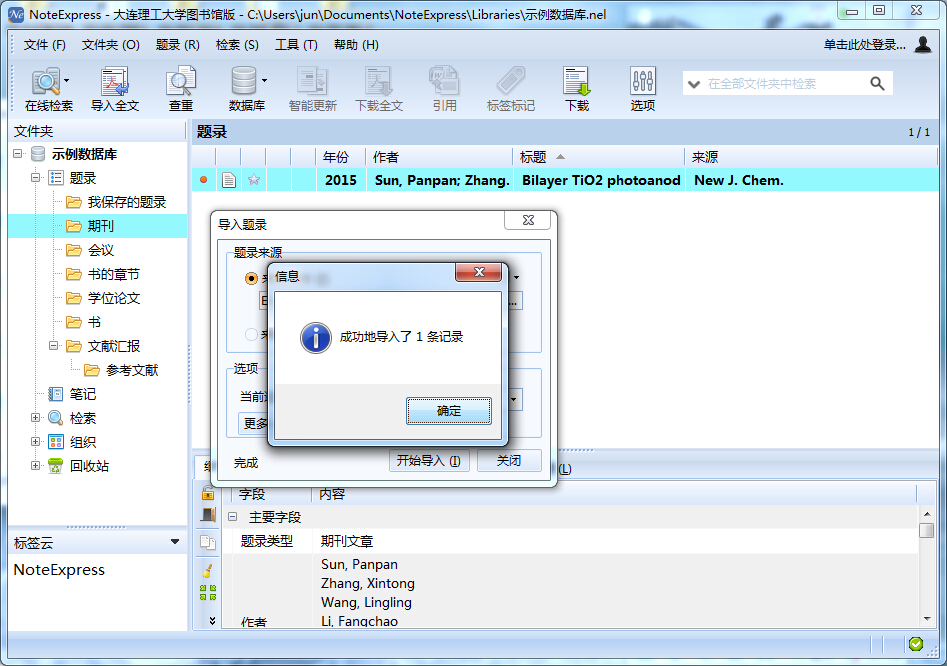This screenshot has width=947, height=666.
Task: Select the unchecked radio button in 导入题录 dialog
Action: 251,334
